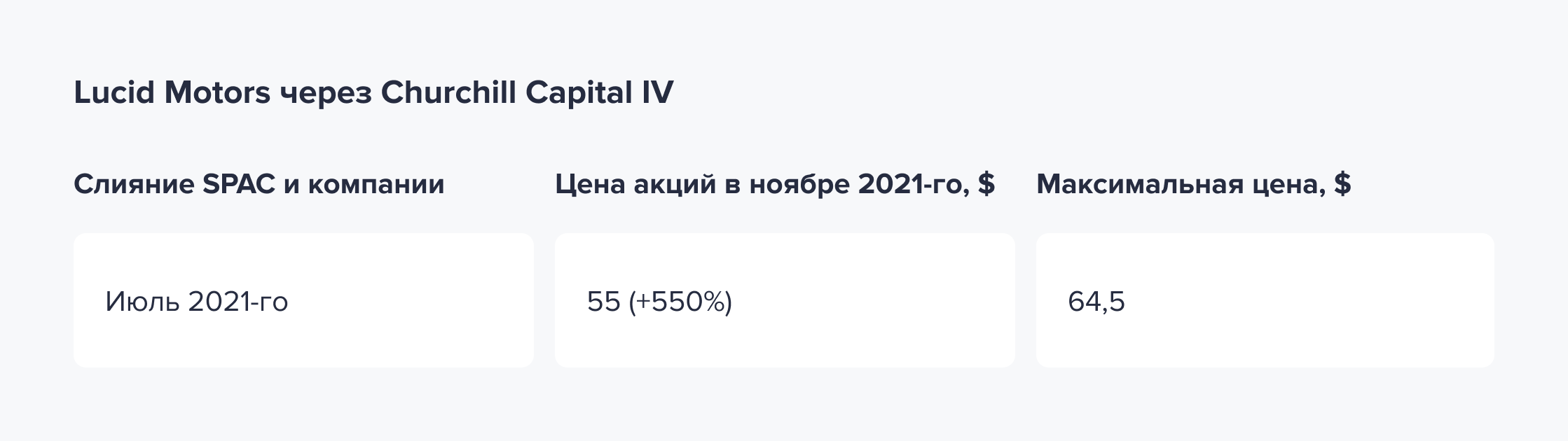Click the dollar sign in 'Максимальная цена, $'
Screen dimensions: 1568x441
[x=1342, y=183]
